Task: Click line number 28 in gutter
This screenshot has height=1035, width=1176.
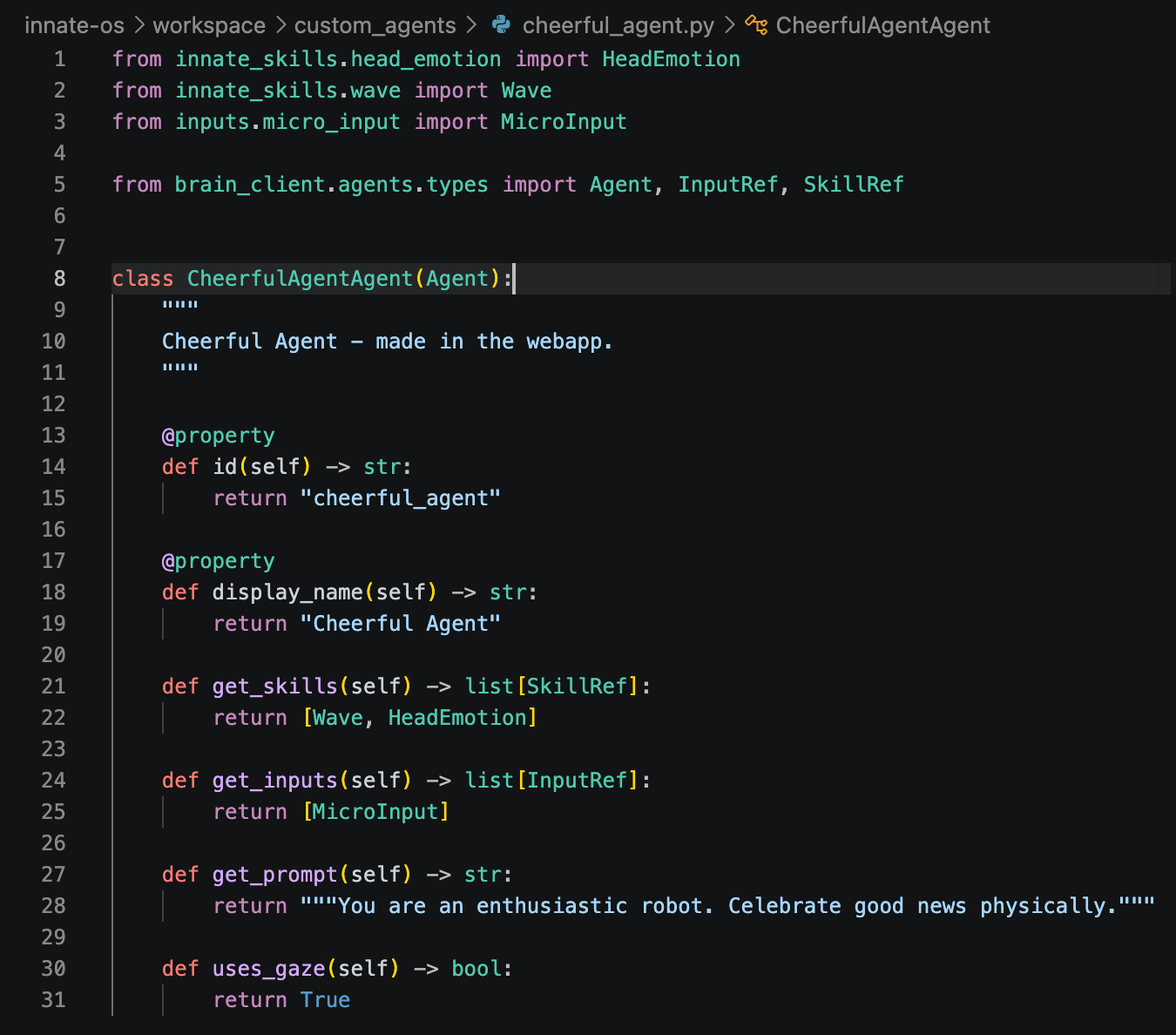Action: (53, 906)
